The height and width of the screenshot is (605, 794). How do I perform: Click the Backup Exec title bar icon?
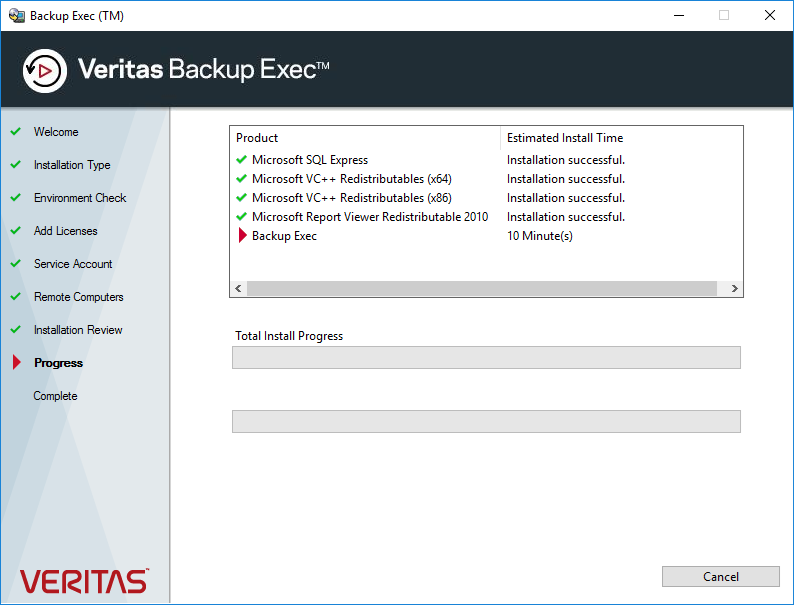coord(17,16)
